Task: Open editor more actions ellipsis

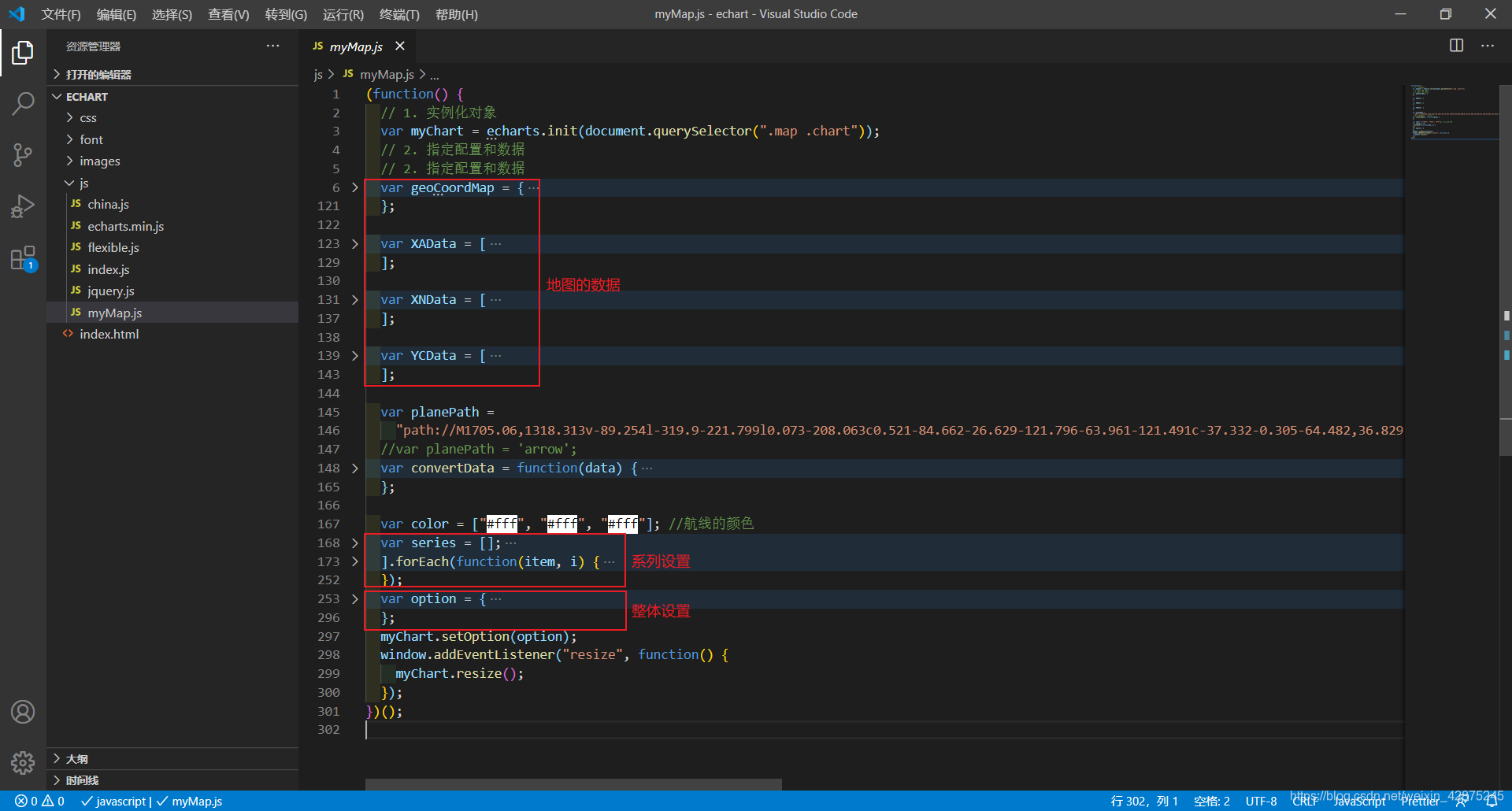Action: (1488, 46)
